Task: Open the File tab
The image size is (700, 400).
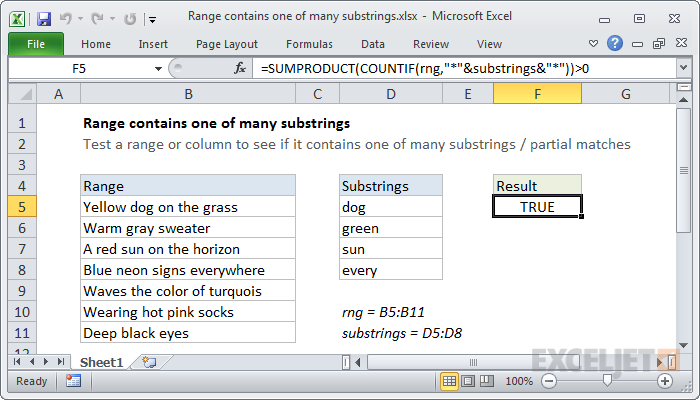Action: (36, 44)
